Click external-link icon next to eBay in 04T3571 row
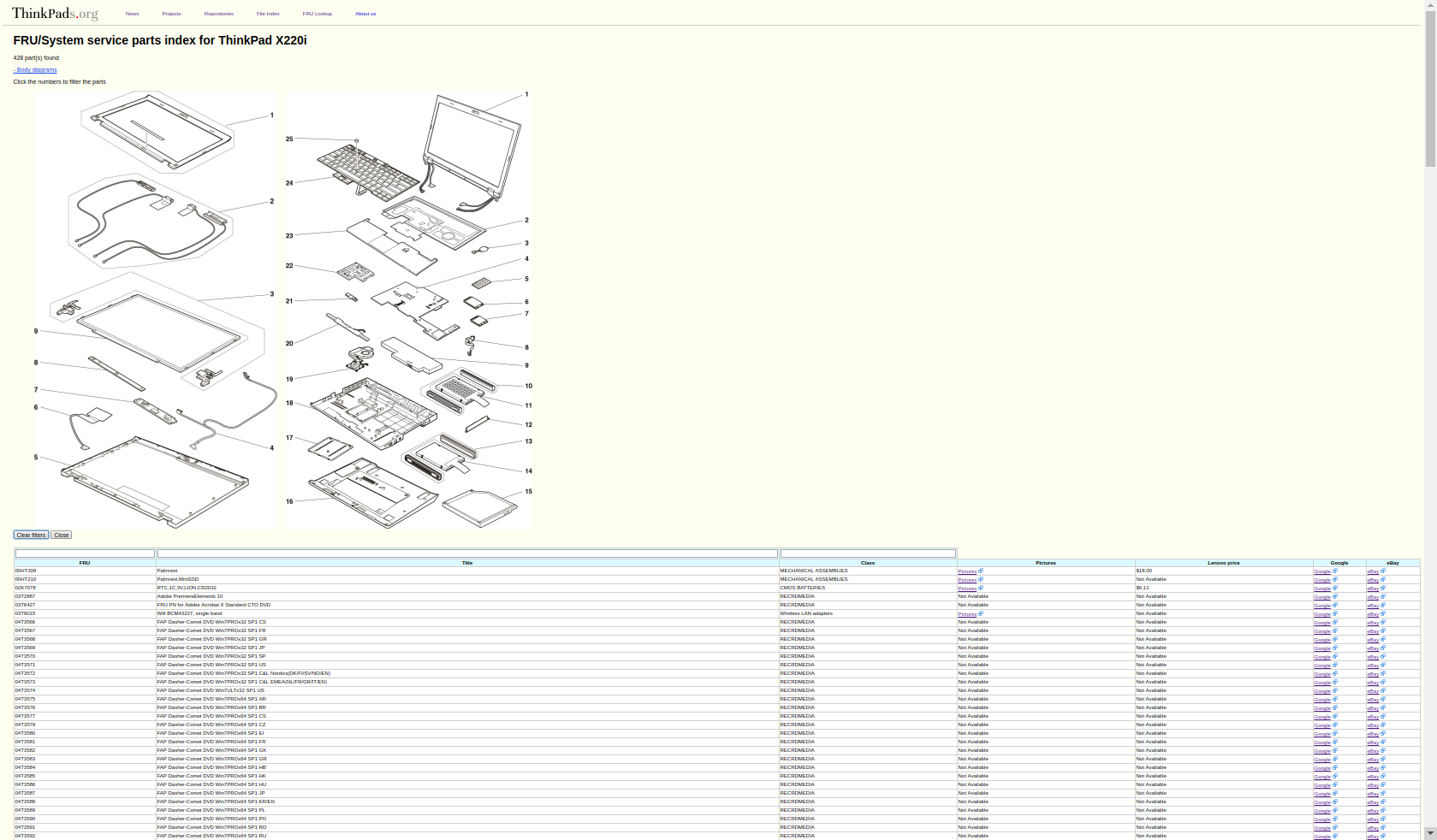 click(1383, 665)
